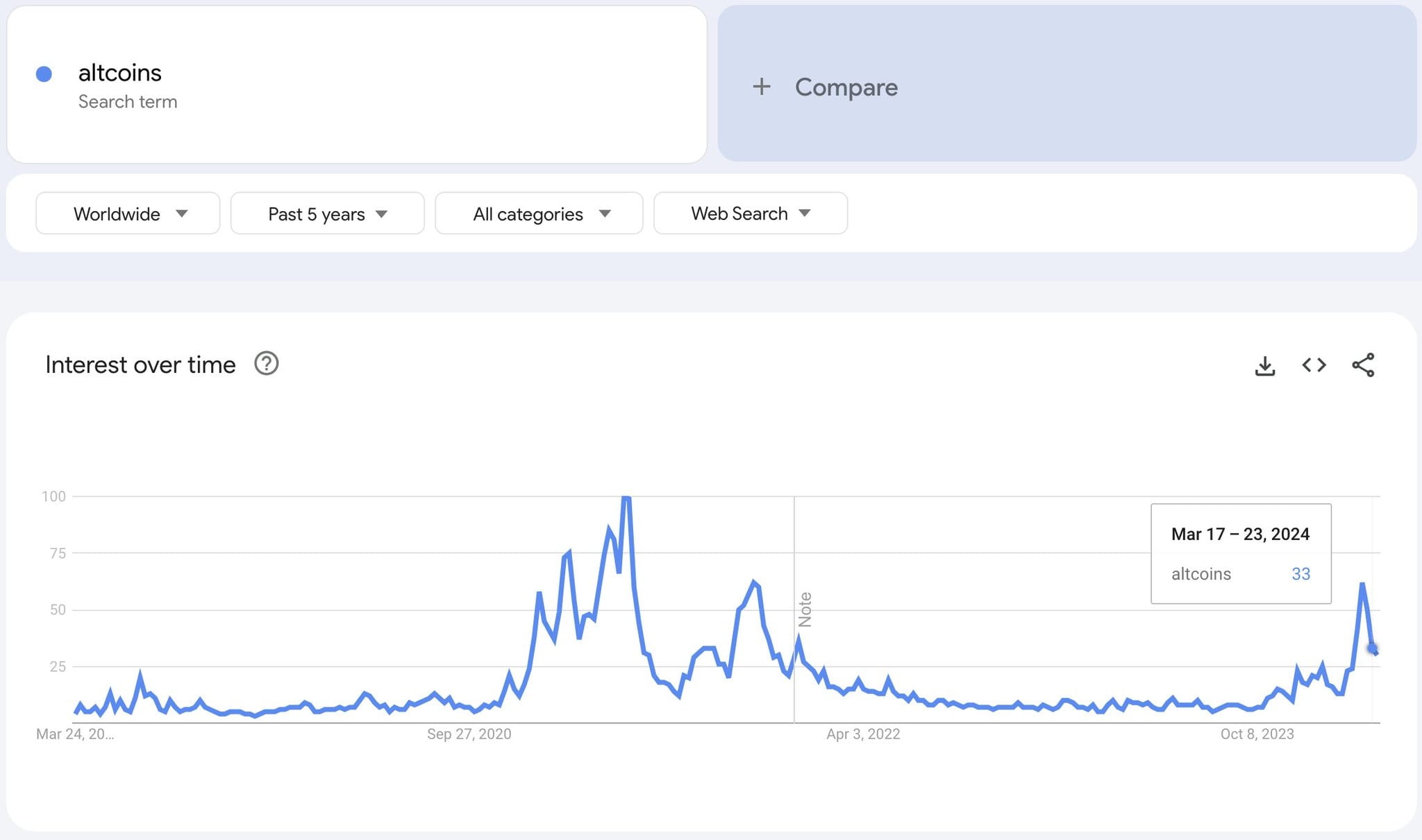The height and width of the screenshot is (840, 1422).
Task: Expand the Past 5 years time range
Action: pos(327,213)
